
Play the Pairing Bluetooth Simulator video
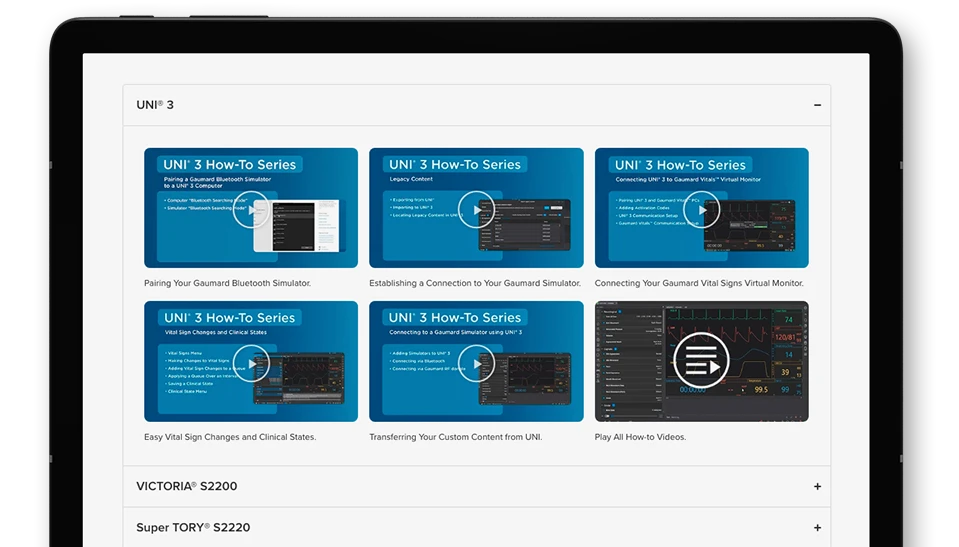tap(251, 209)
